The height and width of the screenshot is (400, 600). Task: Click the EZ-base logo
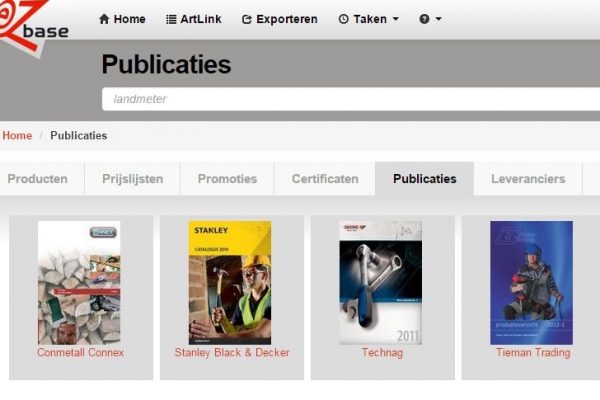click(x=34, y=28)
